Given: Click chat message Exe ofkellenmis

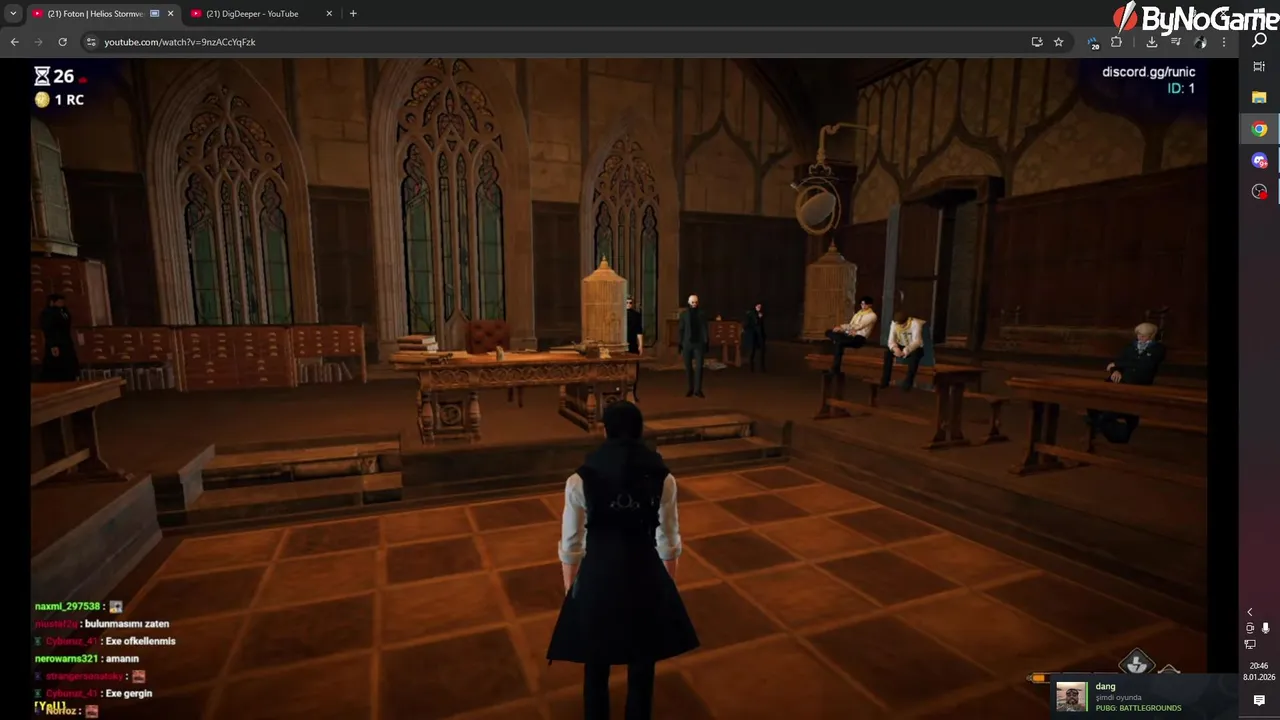Looking at the screenshot, I should pyautogui.click(x=140, y=641).
